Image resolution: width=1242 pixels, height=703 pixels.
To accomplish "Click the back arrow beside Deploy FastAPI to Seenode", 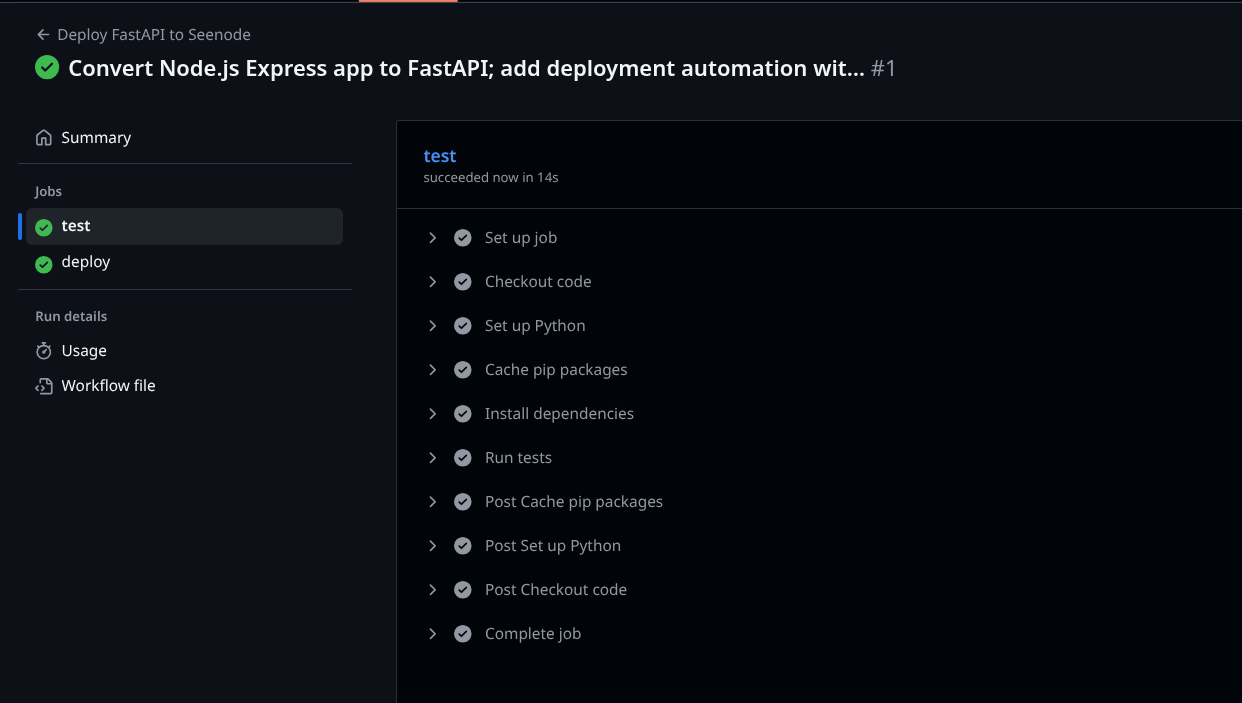I will 43,35.
